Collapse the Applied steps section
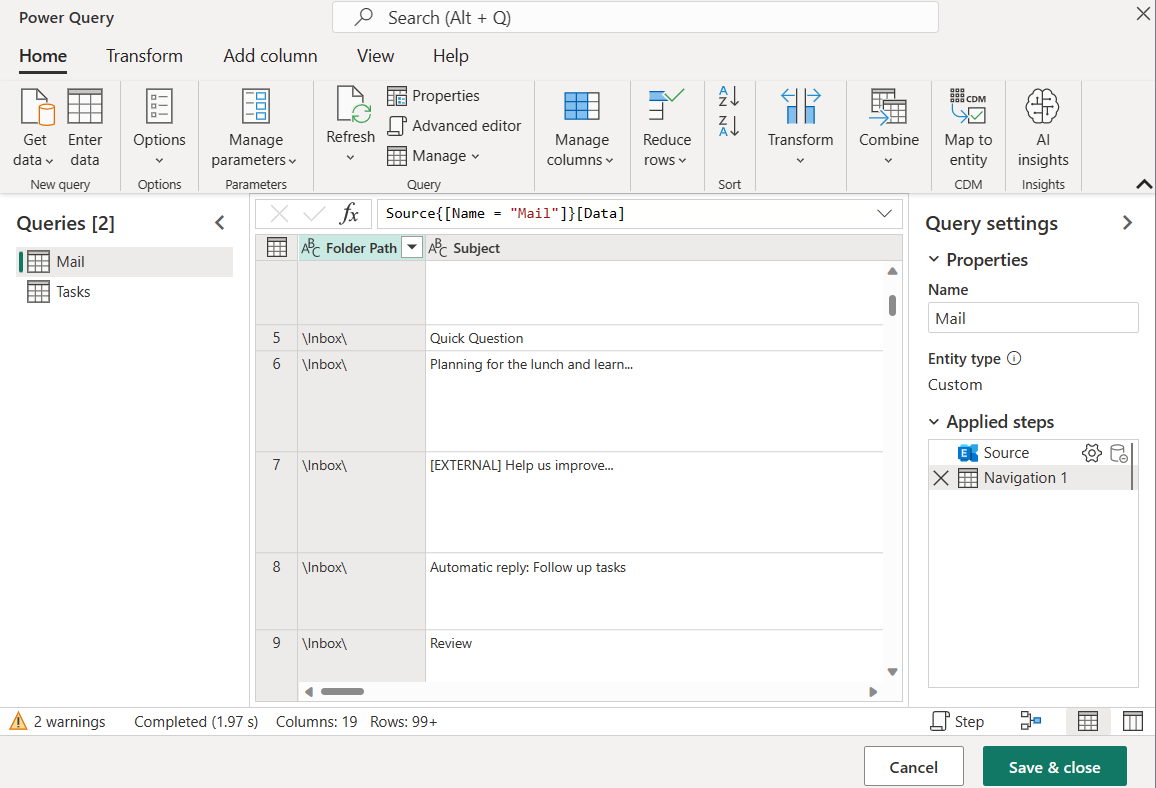This screenshot has width=1156, height=788. (x=934, y=421)
